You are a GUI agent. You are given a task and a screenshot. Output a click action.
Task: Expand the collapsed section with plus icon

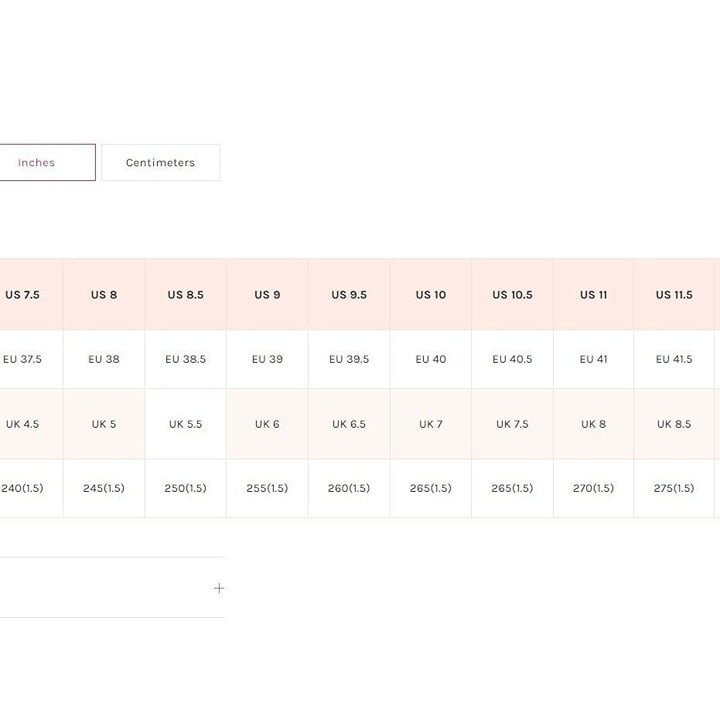click(x=219, y=588)
